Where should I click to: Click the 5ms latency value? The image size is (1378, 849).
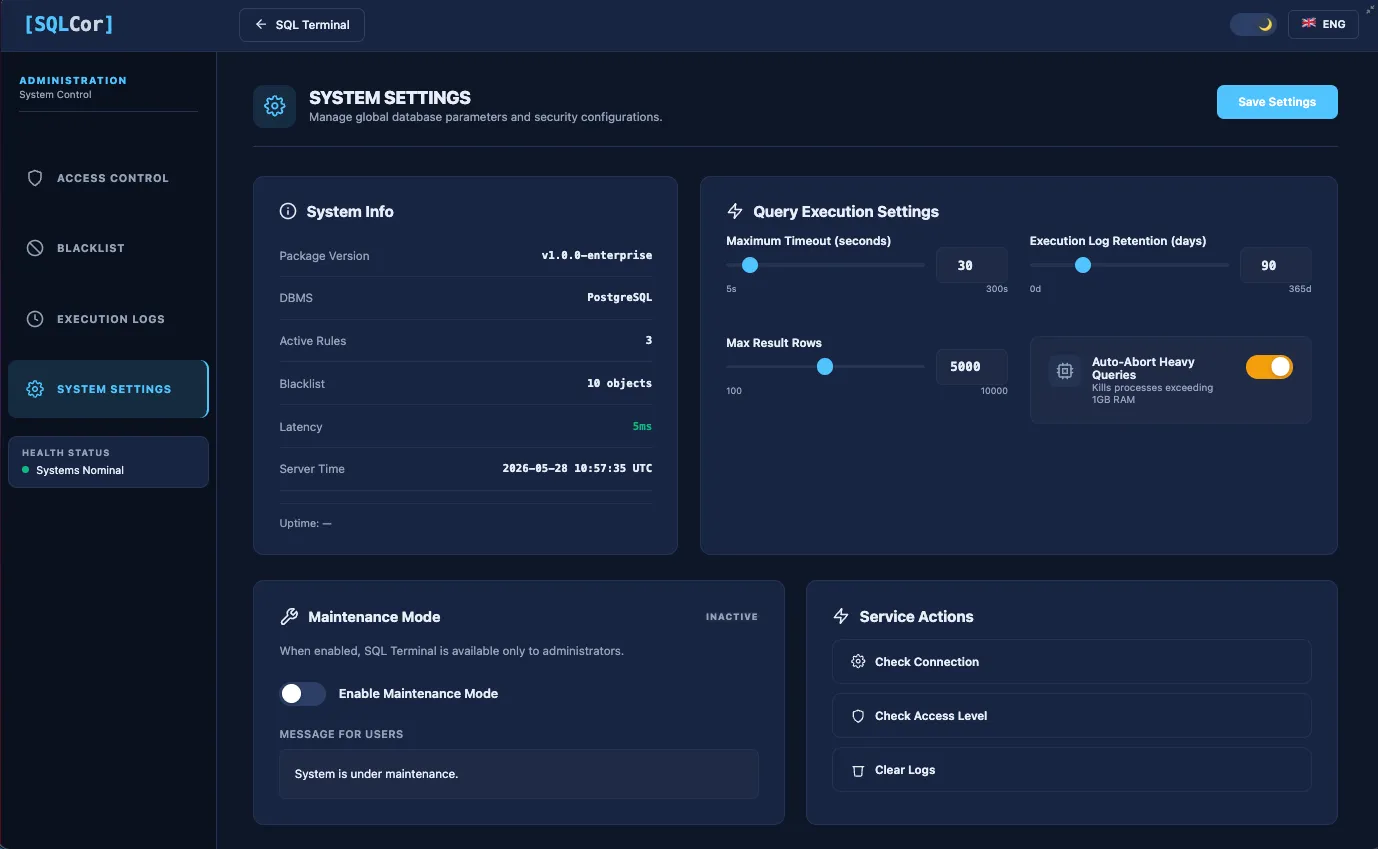point(642,427)
